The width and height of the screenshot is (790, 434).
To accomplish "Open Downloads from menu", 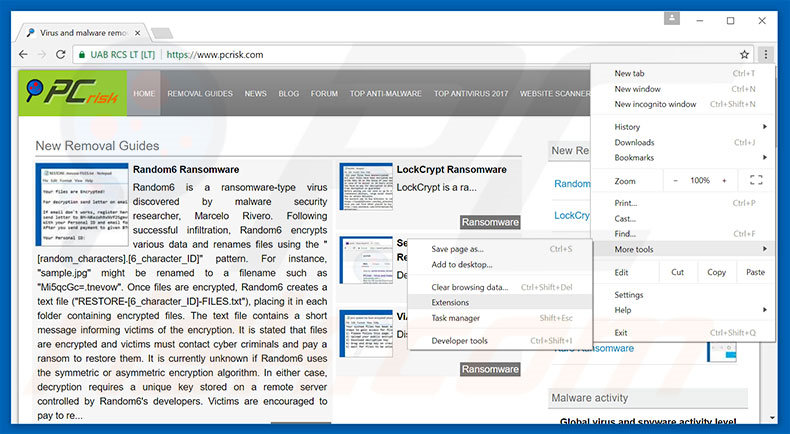I will tap(683, 143).
